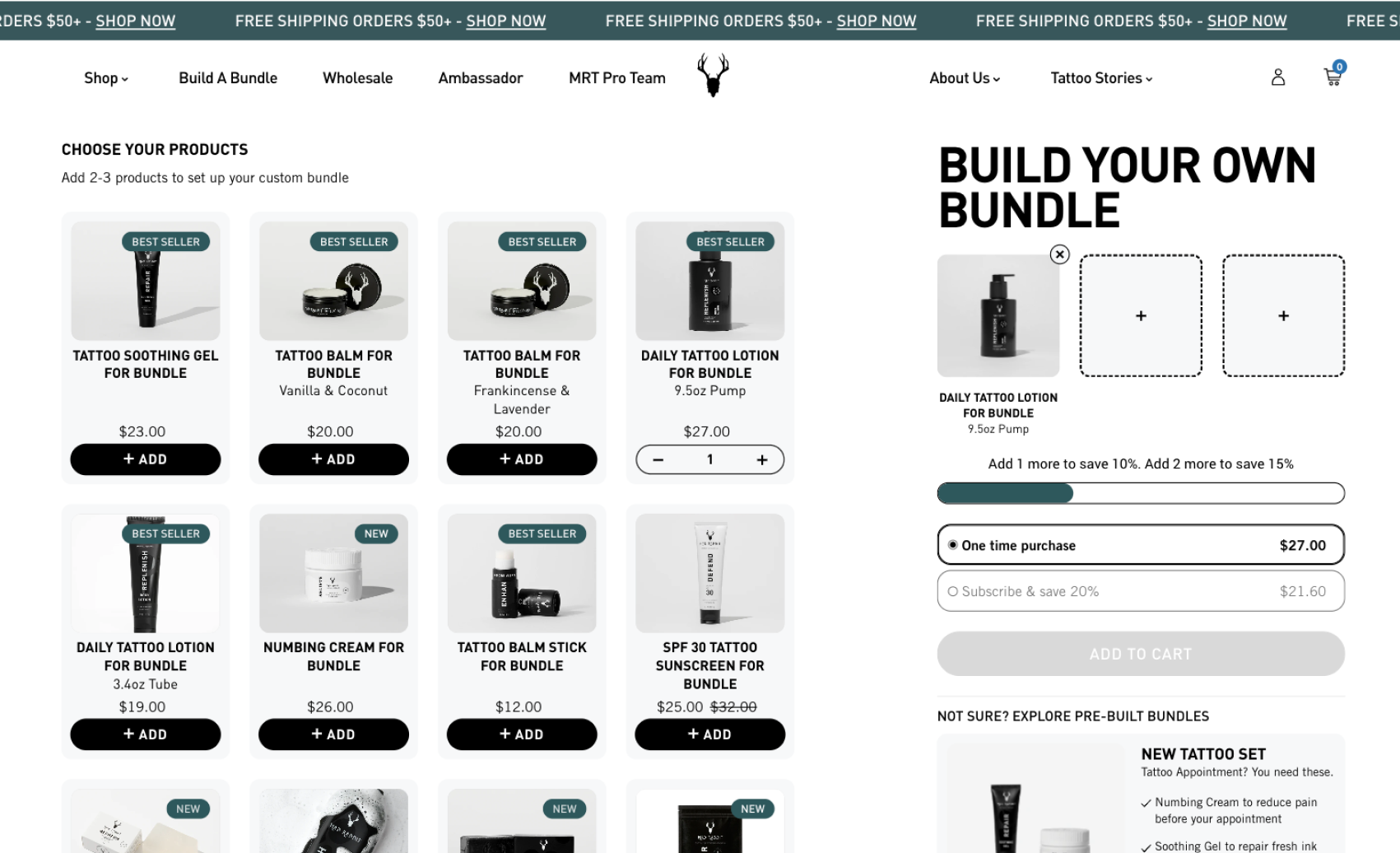1400x853 pixels.
Task: Expand the About Us dropdown
Action: (965, 78)
